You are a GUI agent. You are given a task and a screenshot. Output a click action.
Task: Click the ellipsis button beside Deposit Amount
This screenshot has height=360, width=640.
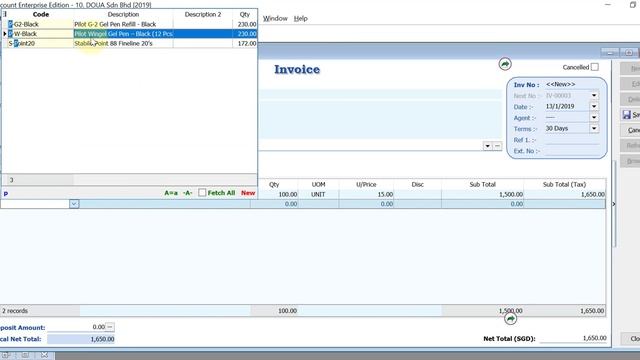[110, 327]
